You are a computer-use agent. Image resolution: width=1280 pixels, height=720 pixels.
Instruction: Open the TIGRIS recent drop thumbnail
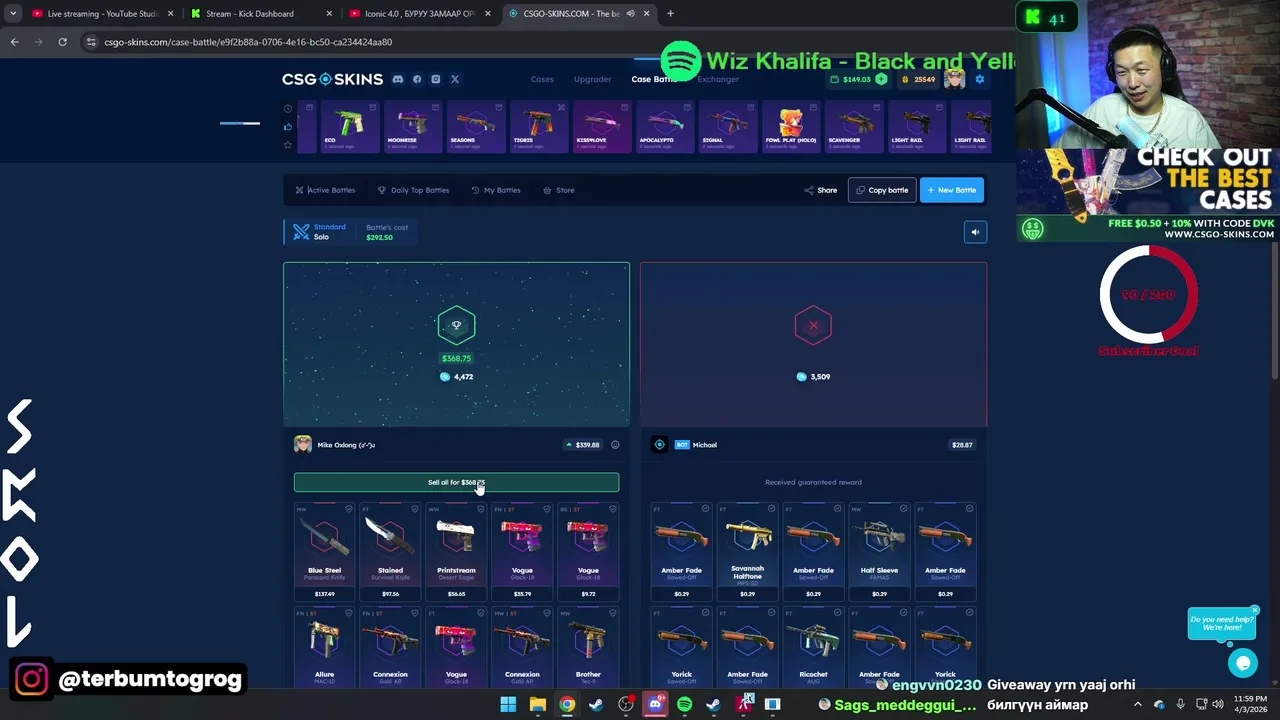click(538, 127)
